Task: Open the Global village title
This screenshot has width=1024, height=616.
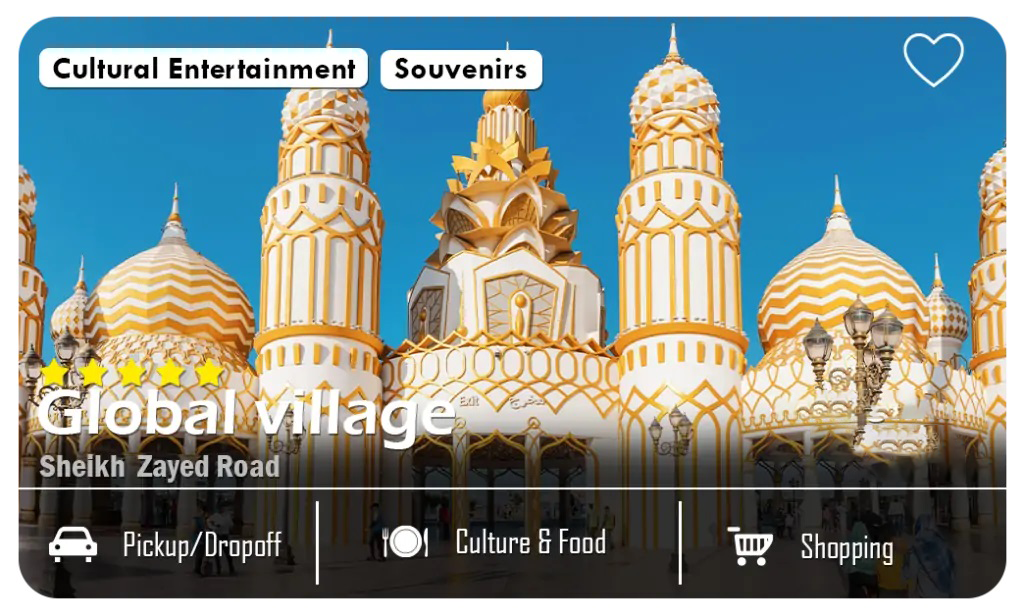Action: click(x=246, y=414)
